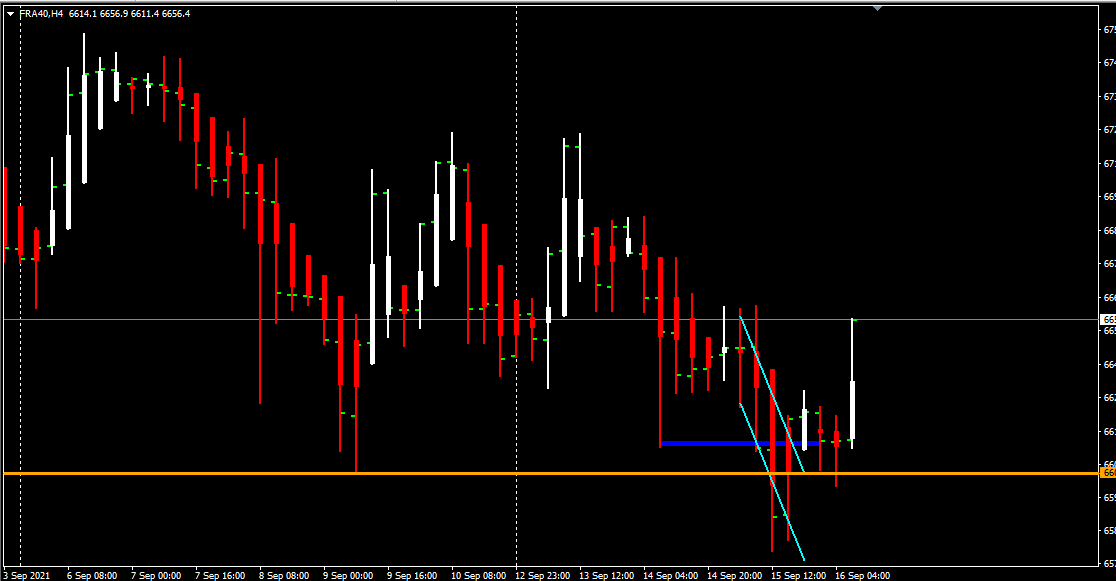Click the 8 Sep 08:00 time label
The image size is (1116, 581).
[284, 575]
